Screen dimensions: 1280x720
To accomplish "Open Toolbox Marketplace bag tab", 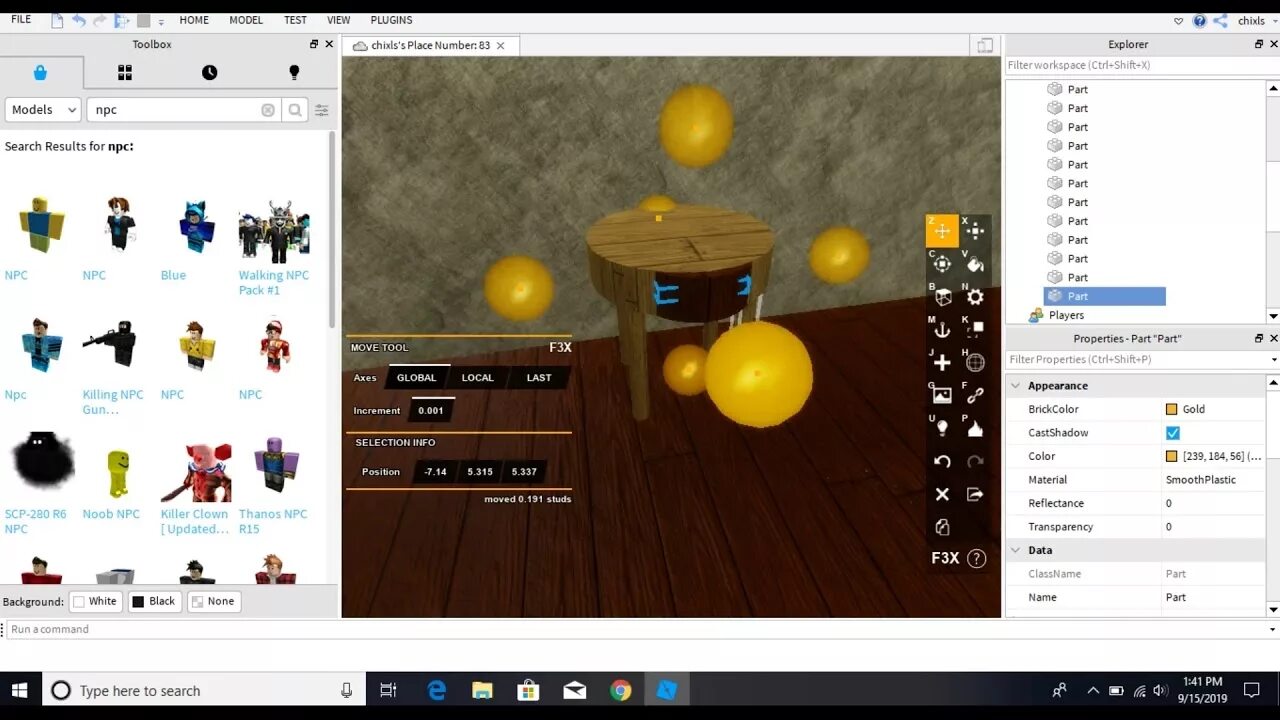I will point(40,72).
